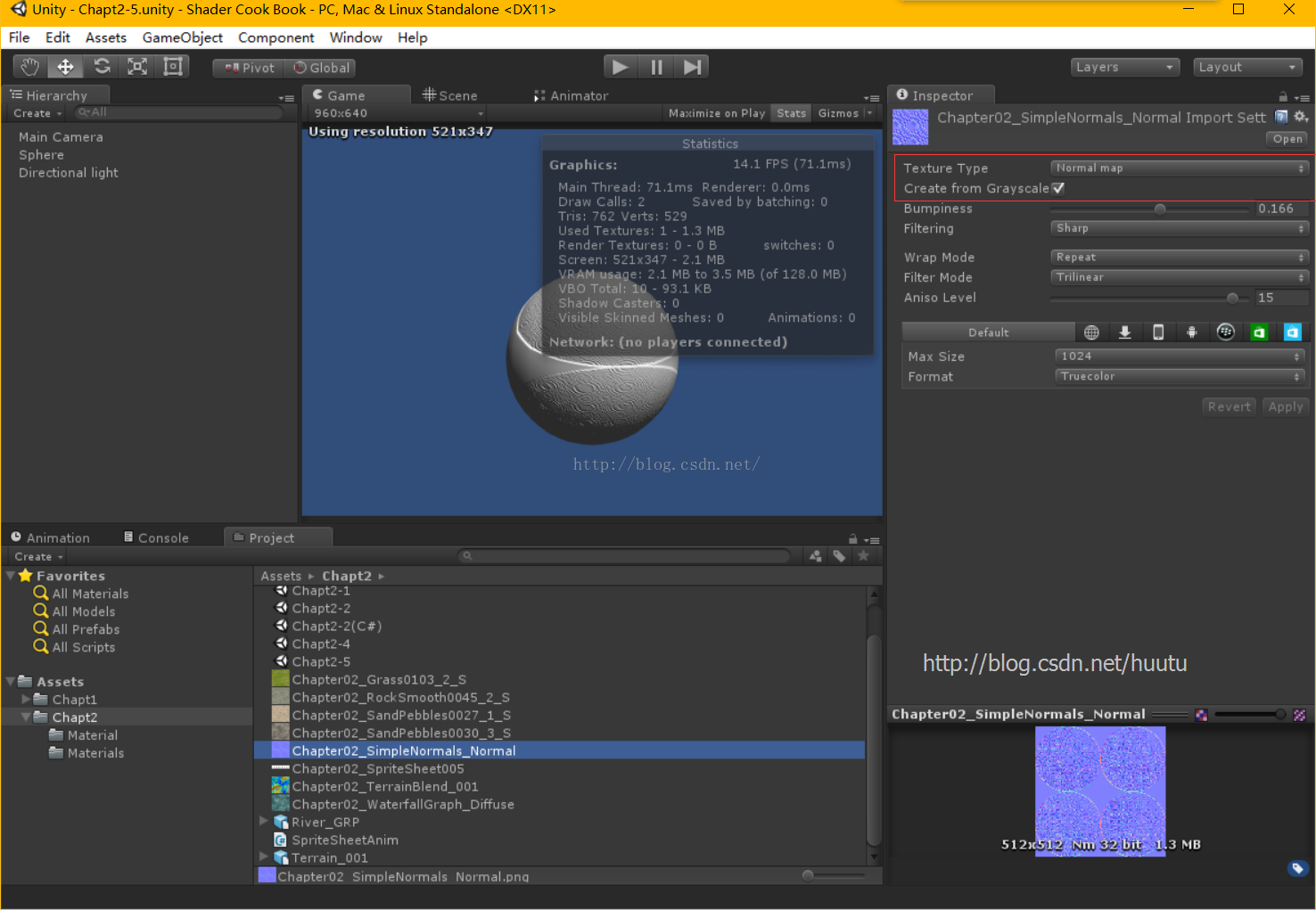The height and width of the screenshot is (910, 1316).
Task: Open the Inspector help icon
Action: point(1281,117)
